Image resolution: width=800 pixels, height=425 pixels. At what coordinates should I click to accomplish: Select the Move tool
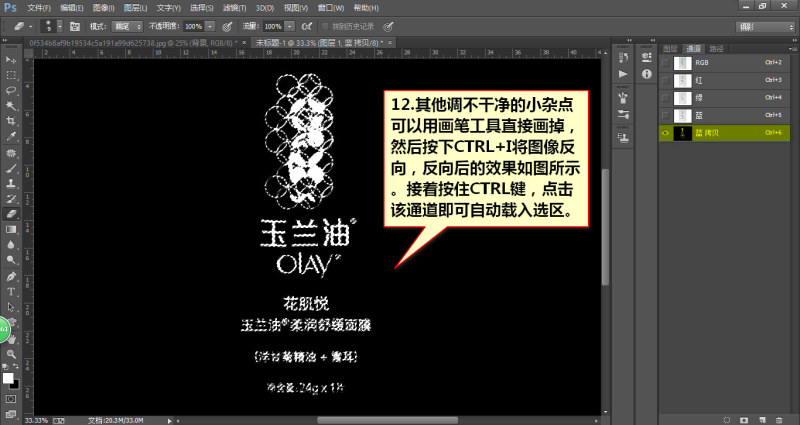click(11, 60)
